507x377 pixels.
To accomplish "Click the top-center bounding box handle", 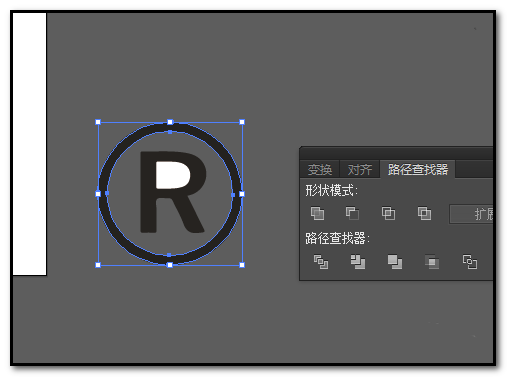I will coord(170,122).
